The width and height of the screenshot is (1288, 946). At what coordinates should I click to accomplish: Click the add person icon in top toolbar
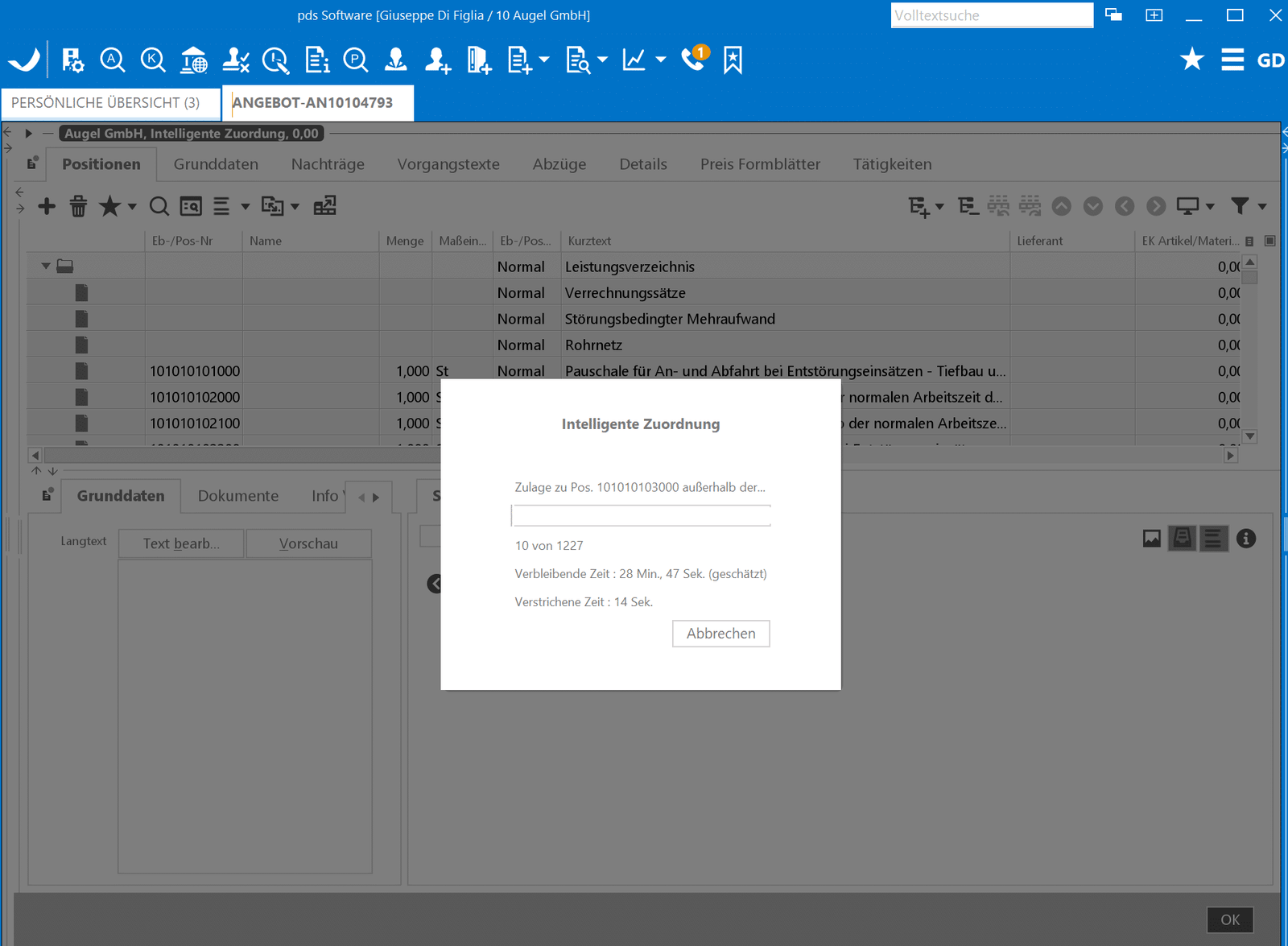[x=438, y=60]
